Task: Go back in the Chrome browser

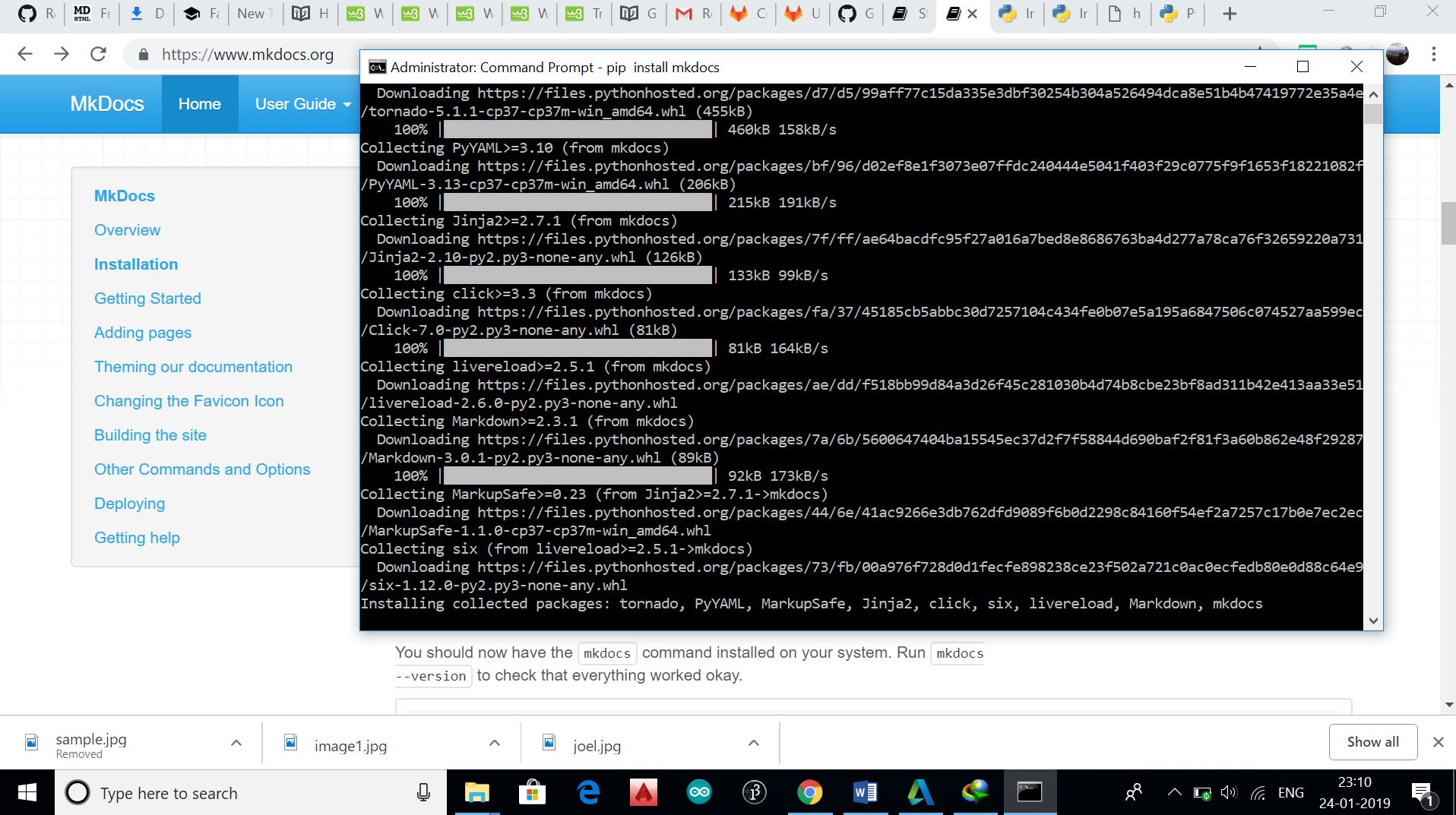Action: (25, 54)
